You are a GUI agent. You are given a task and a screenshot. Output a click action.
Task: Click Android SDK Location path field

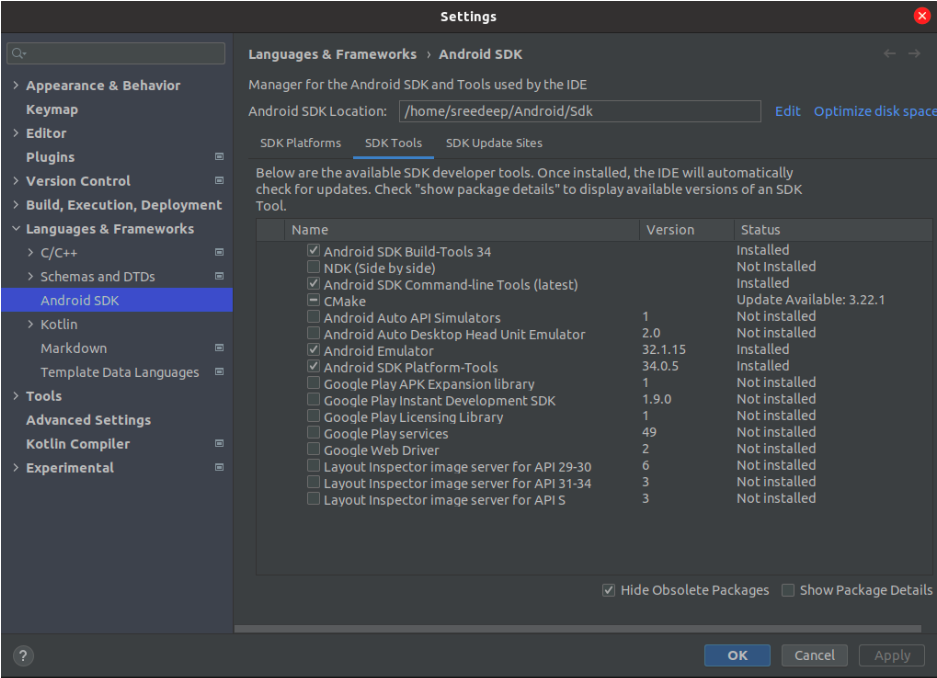[x=580, y=111]
